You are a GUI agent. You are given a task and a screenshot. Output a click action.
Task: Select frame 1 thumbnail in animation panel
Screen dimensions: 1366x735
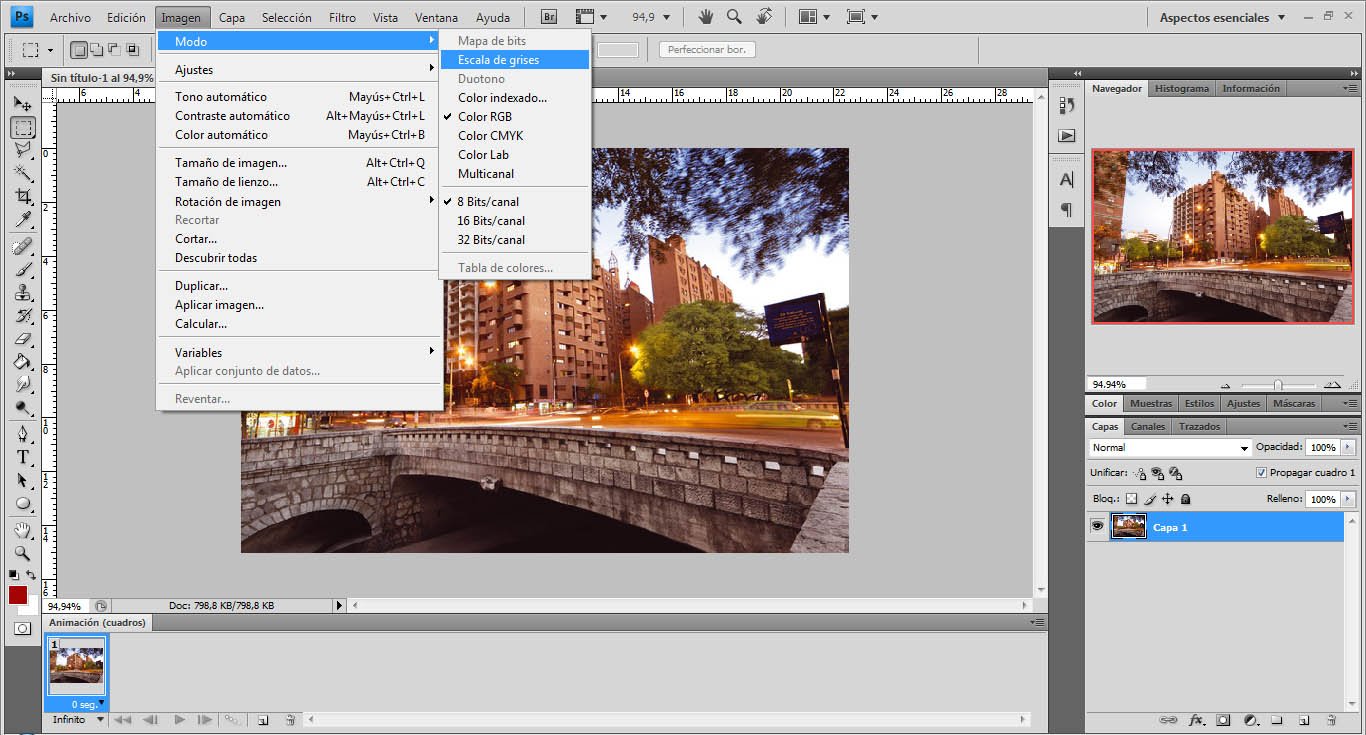76,665
